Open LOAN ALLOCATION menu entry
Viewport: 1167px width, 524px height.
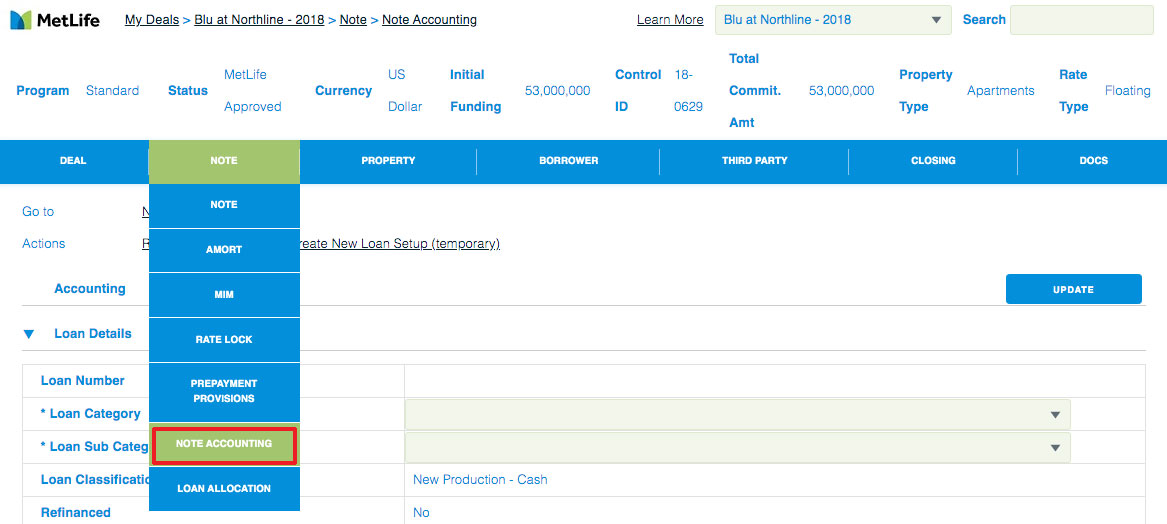pos(224,489)
